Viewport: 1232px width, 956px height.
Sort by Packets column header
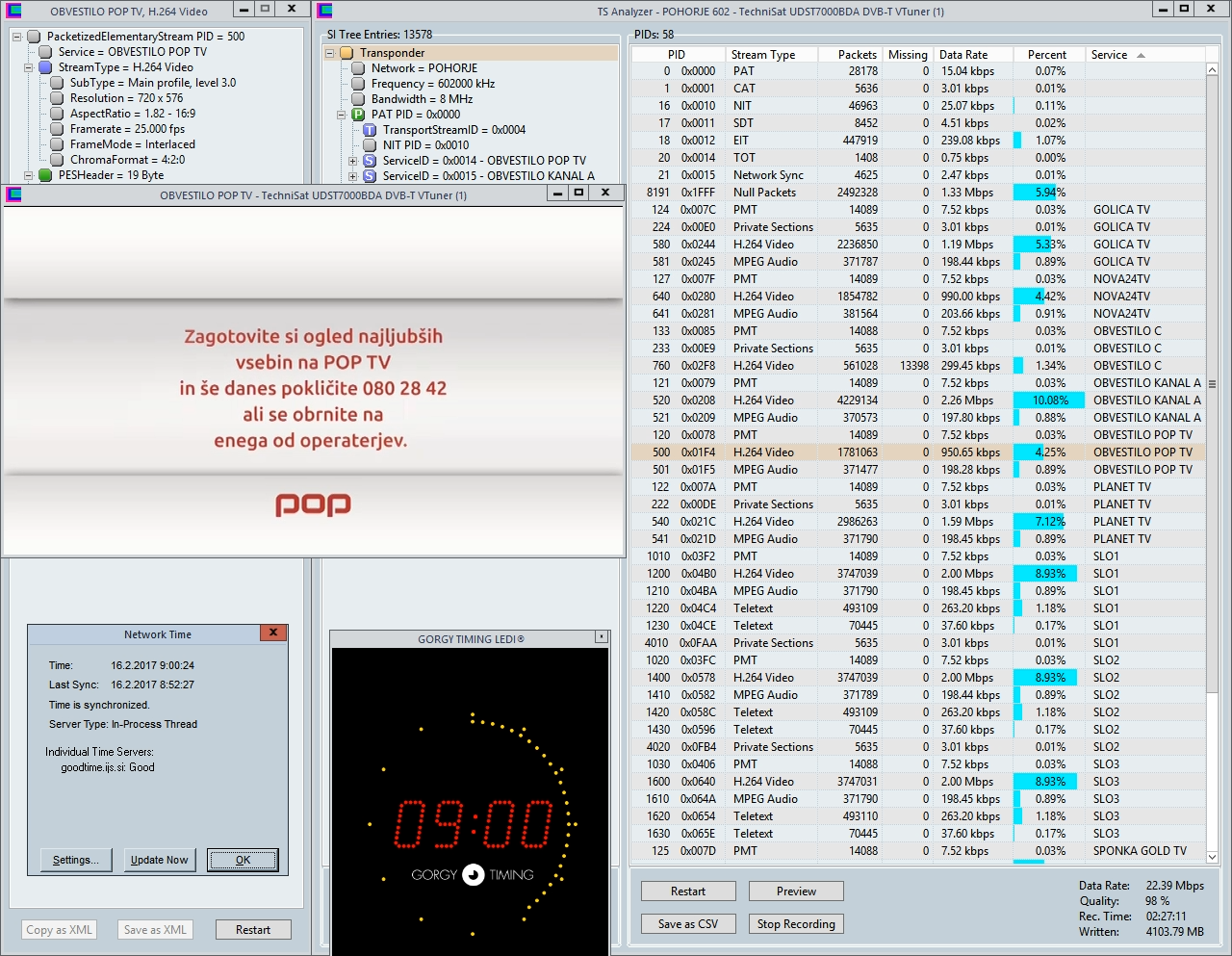tap(849, 55)
